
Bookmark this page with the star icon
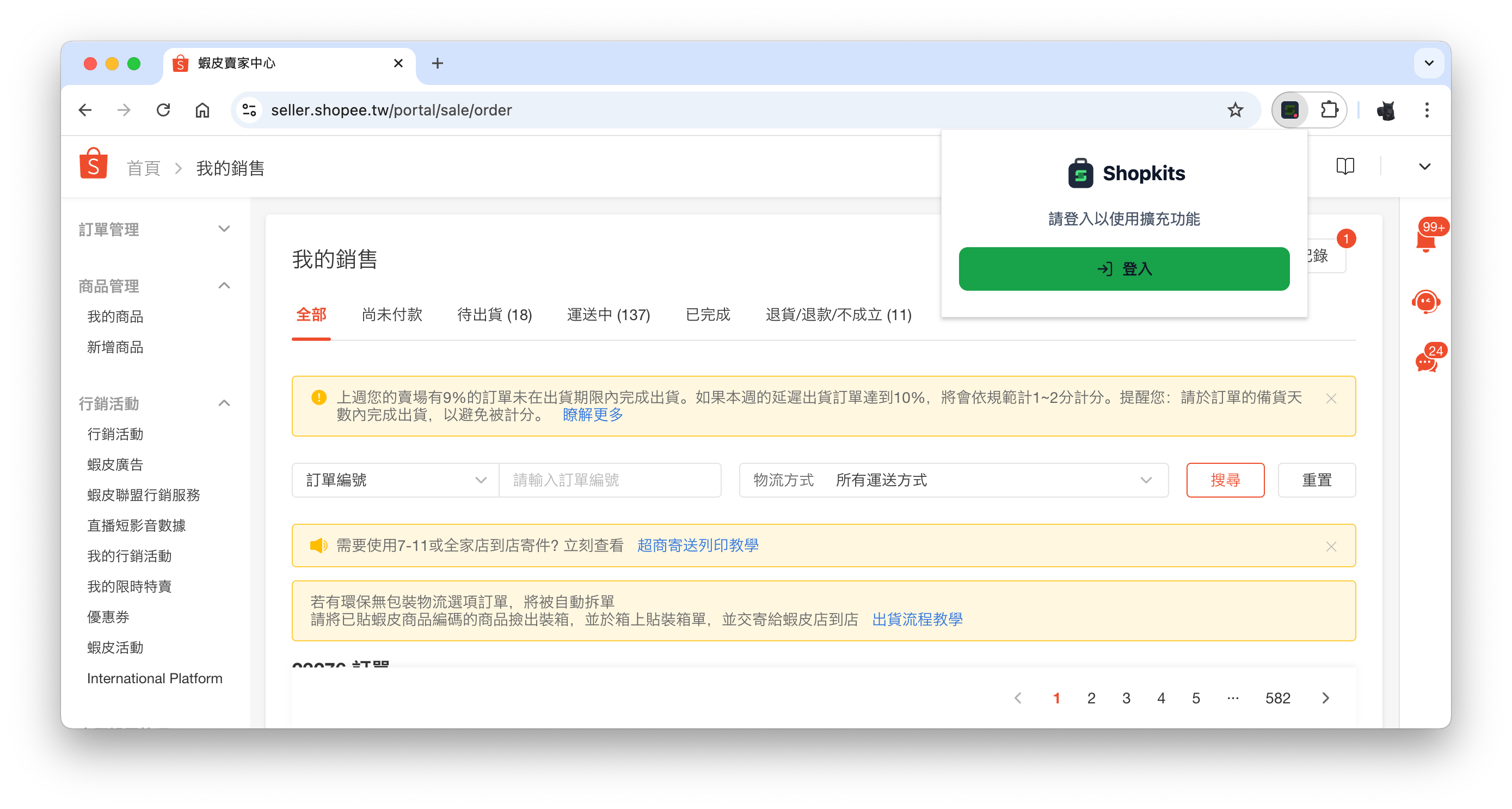[1235, 110]
